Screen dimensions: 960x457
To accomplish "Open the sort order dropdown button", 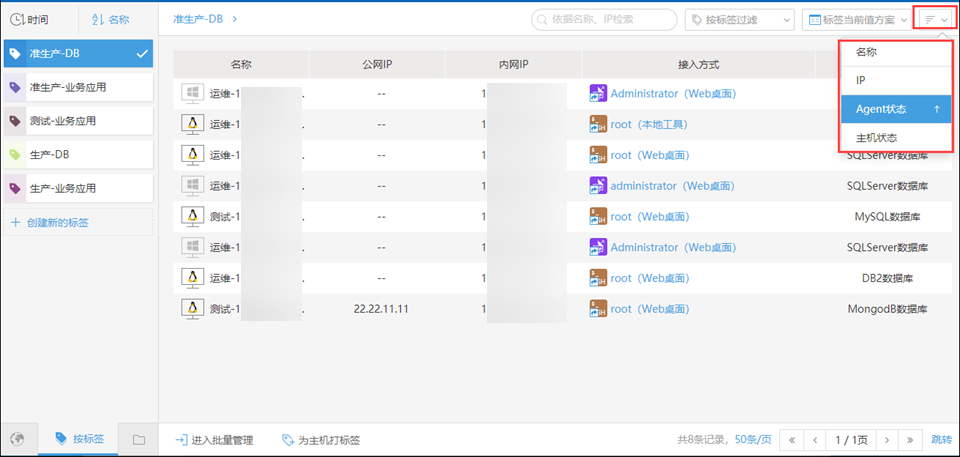I will [936, 19].
